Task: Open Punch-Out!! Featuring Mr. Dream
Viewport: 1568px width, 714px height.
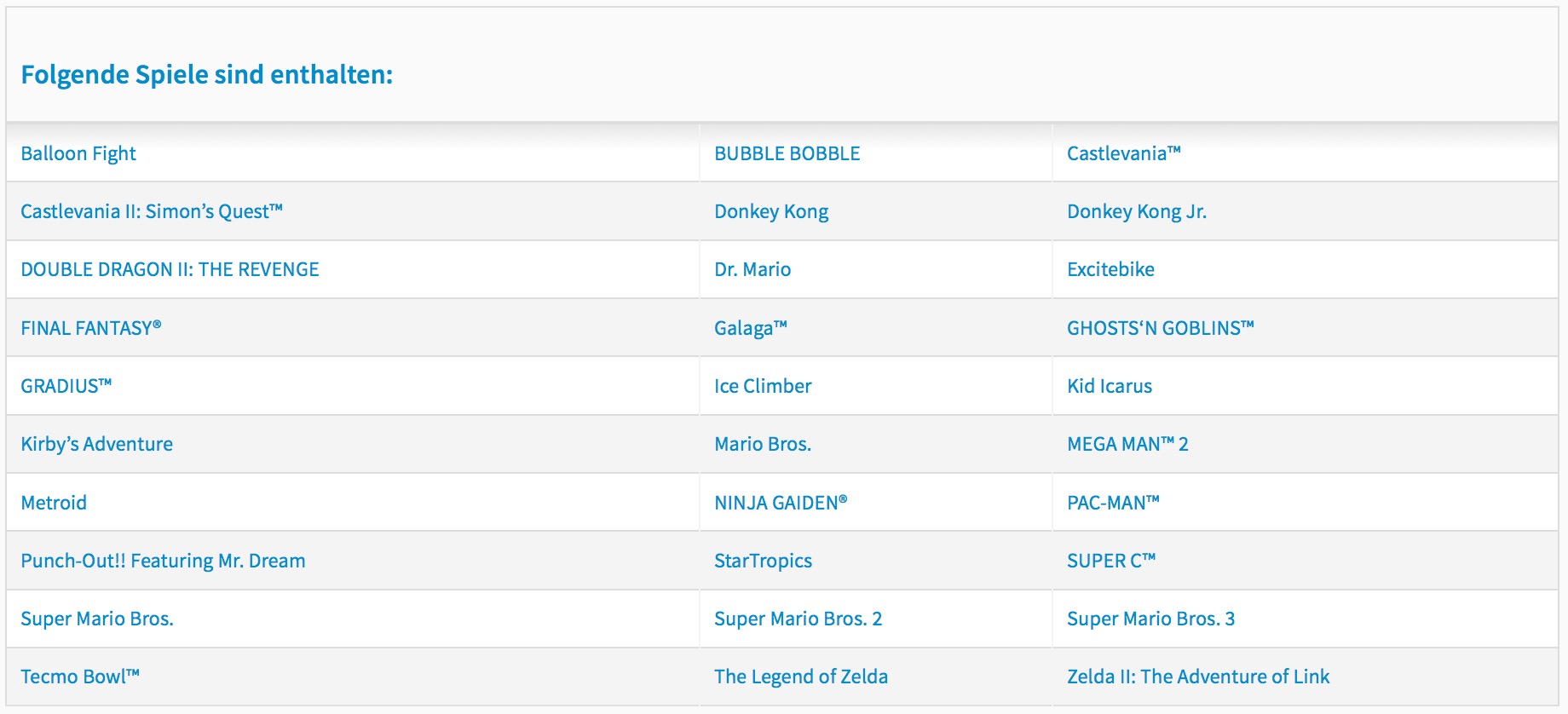Action: point(164,561)
